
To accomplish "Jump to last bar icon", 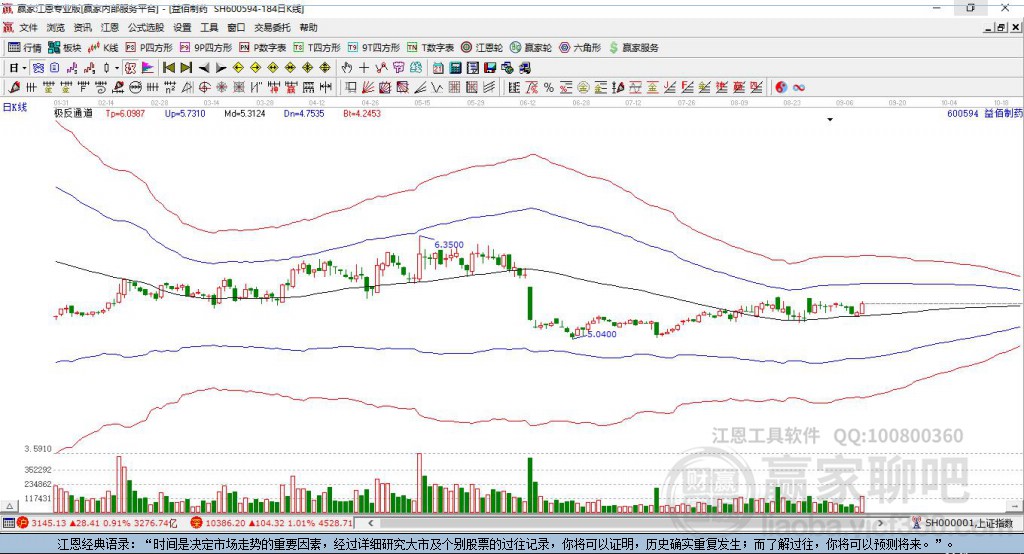I will point(186,68).
